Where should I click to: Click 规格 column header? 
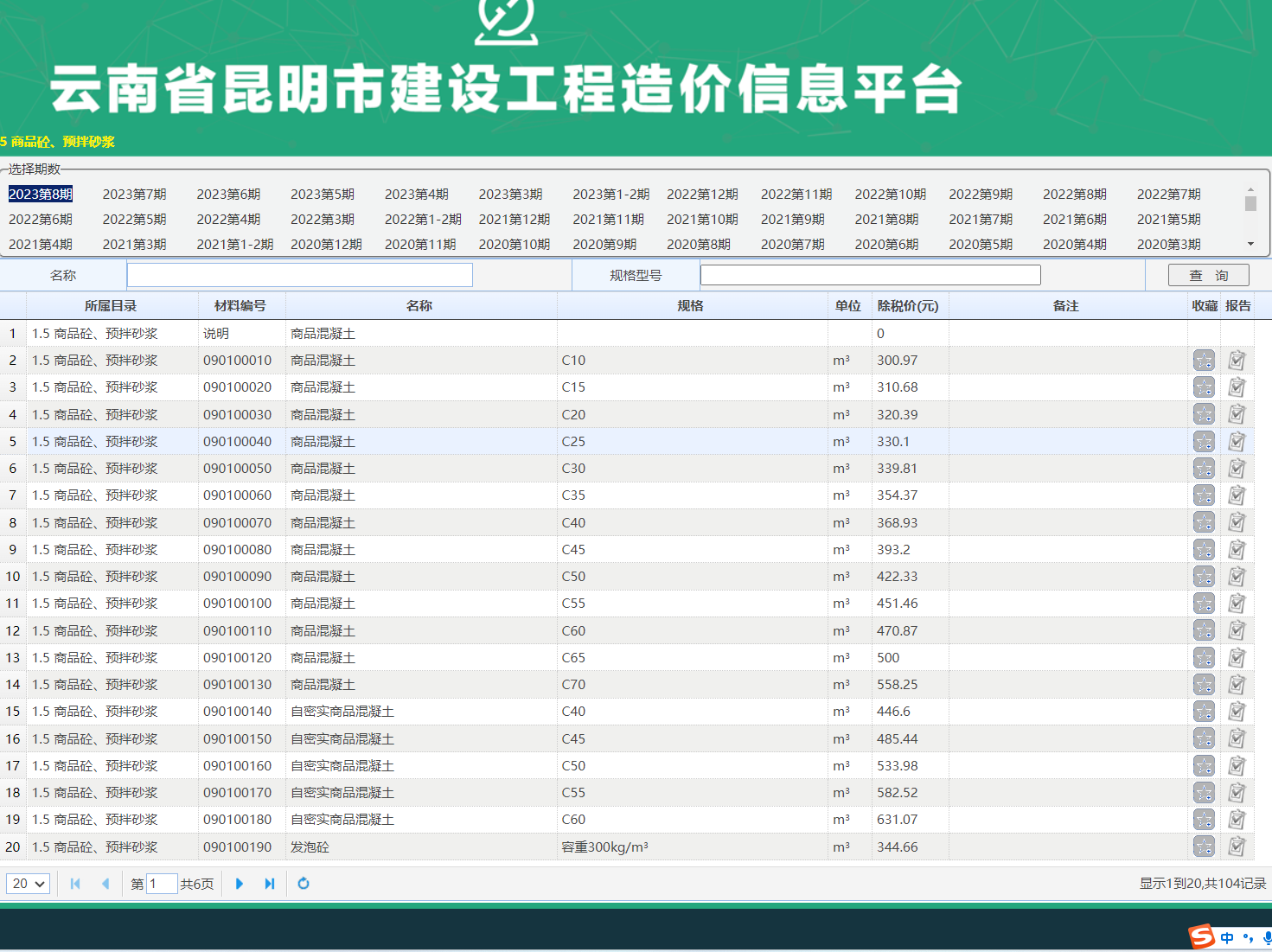click(x=690, y=306)
